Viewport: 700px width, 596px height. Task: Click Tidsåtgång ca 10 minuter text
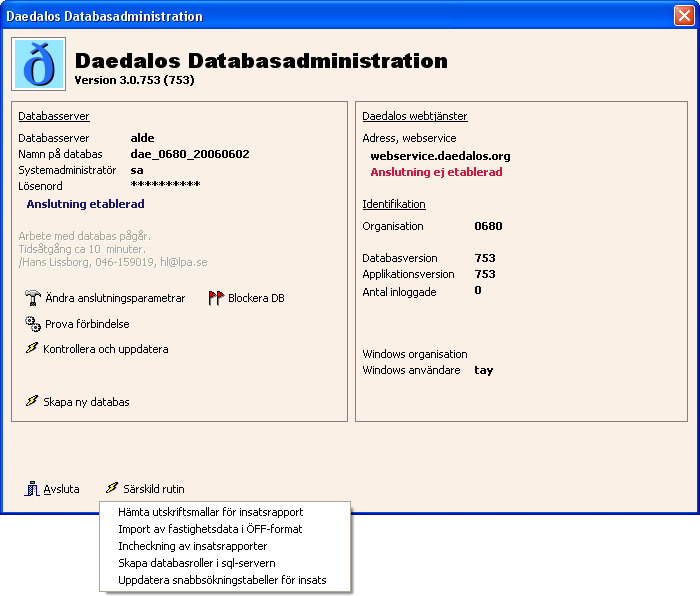(82, 249)
